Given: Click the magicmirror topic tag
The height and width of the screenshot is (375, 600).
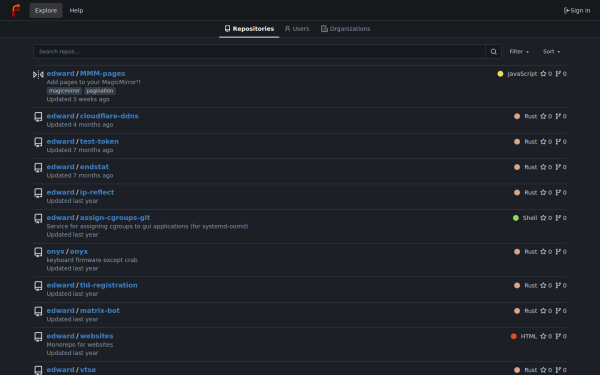Looking at the screenshot, I should pos(64,91).
